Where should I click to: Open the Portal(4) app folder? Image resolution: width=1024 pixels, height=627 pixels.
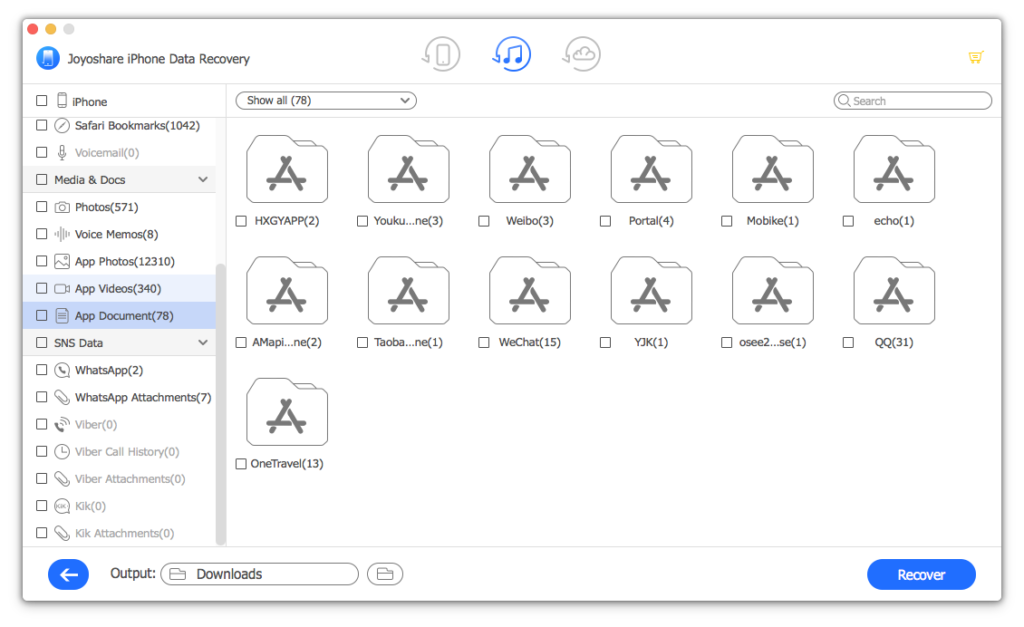[x=651, y=170]
